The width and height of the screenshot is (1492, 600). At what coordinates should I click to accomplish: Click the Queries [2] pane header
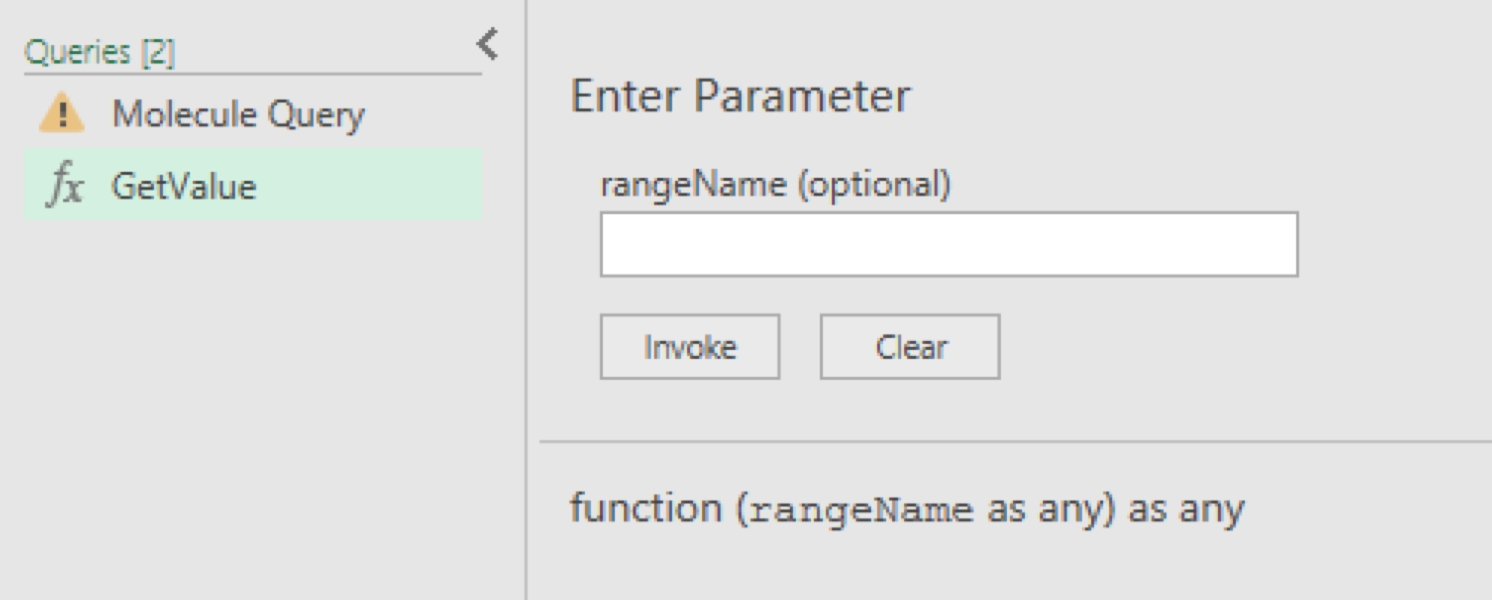[99, 53]
